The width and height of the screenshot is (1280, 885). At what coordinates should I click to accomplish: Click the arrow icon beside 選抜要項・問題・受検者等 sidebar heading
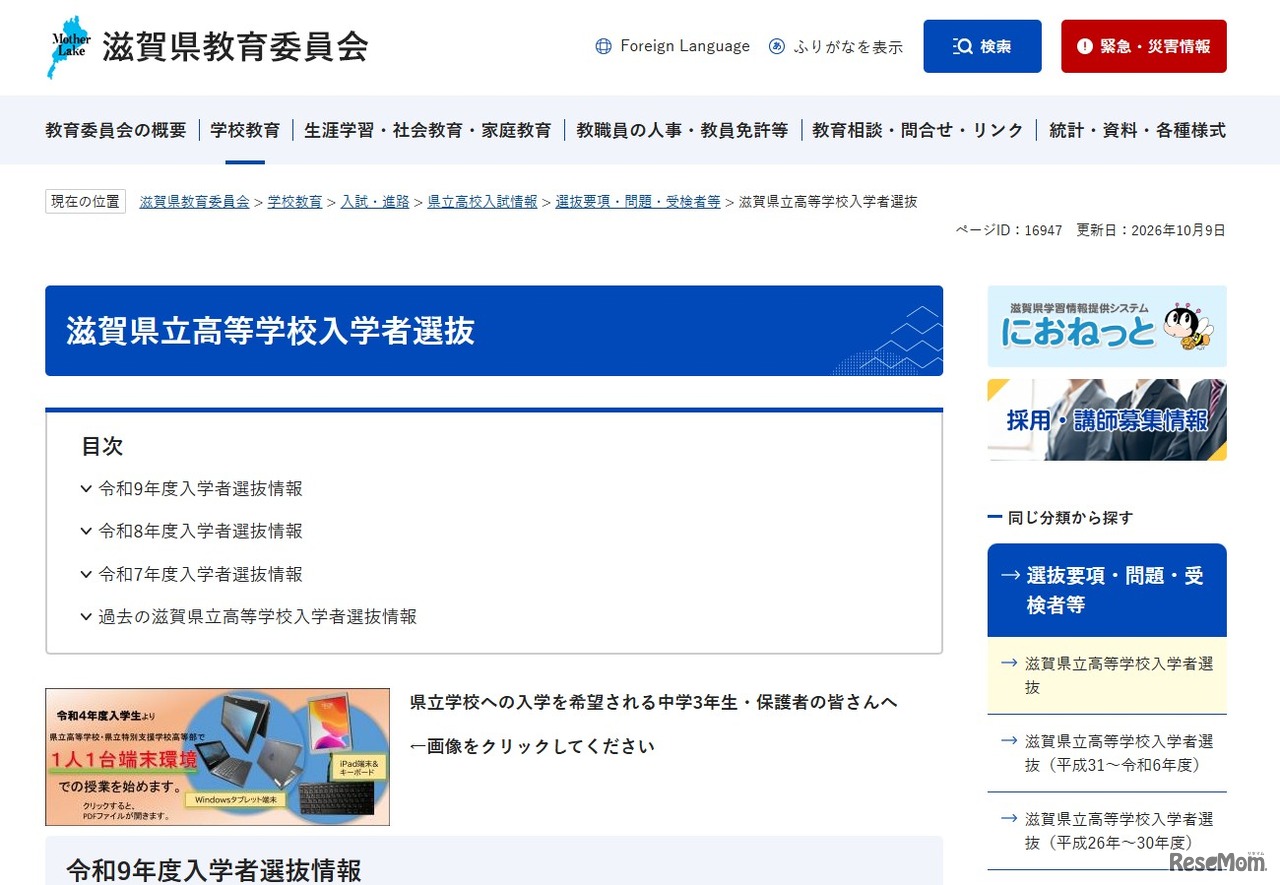pyautogui.click(x=1010, y=576)
